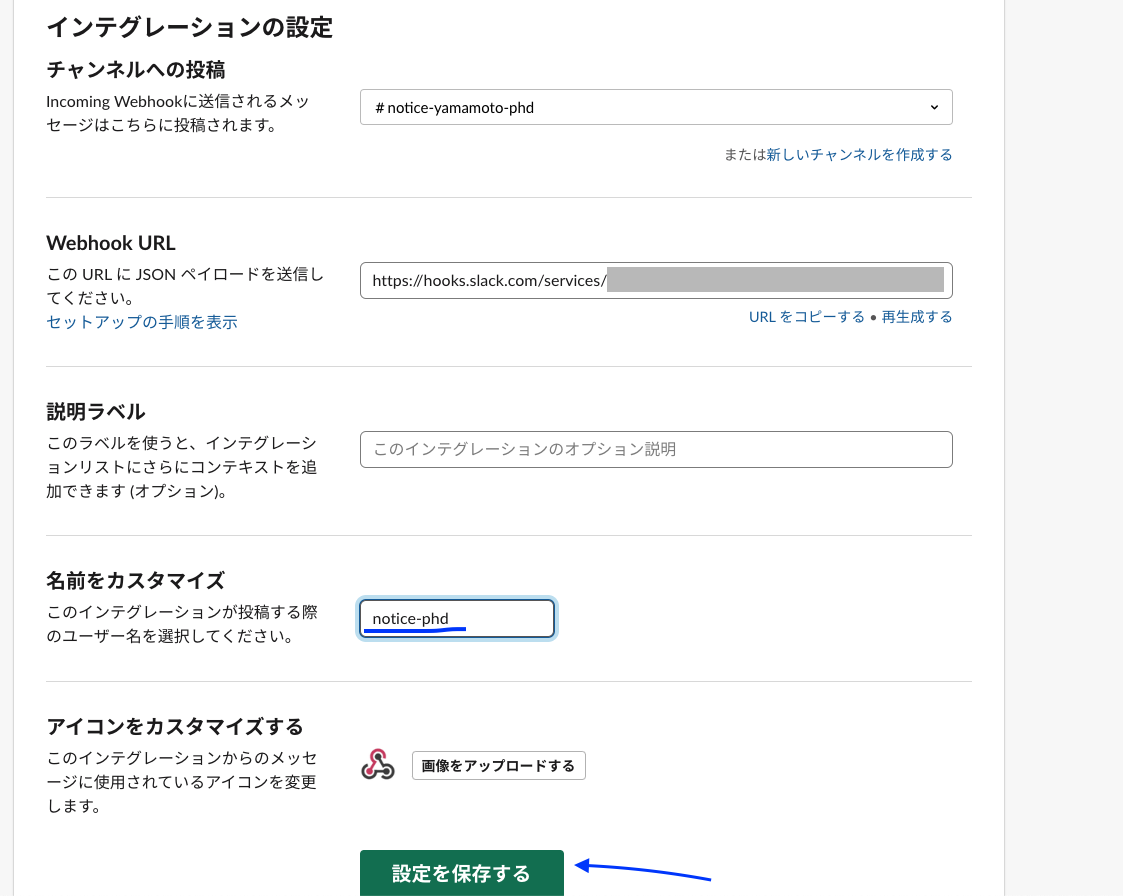The image size is (1123, 896).
Task: Click the 設定を保存する button
Action: point(462,873)
